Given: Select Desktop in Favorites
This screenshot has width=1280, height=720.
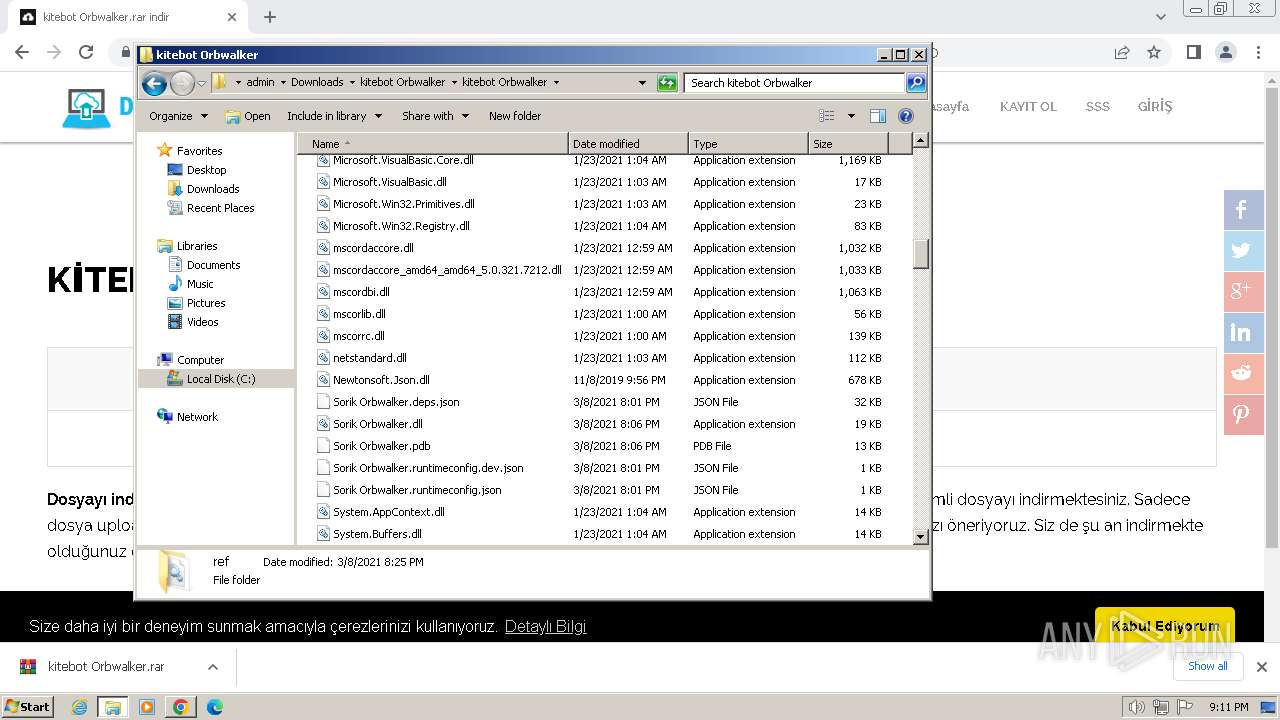Looking at the screenshot, I should [206, 170].
